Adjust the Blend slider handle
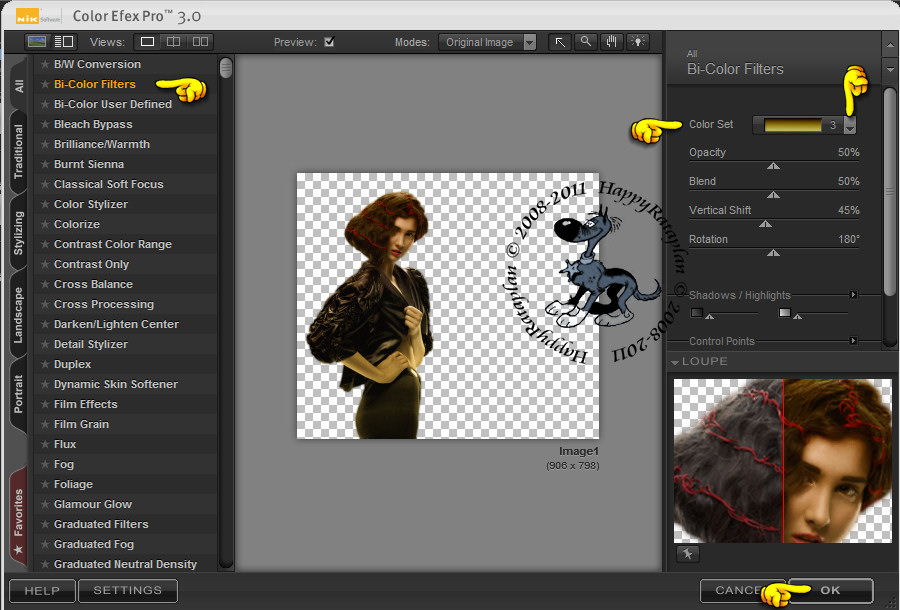The width and height of the screenshot is (900, 610). coord(773,195)
